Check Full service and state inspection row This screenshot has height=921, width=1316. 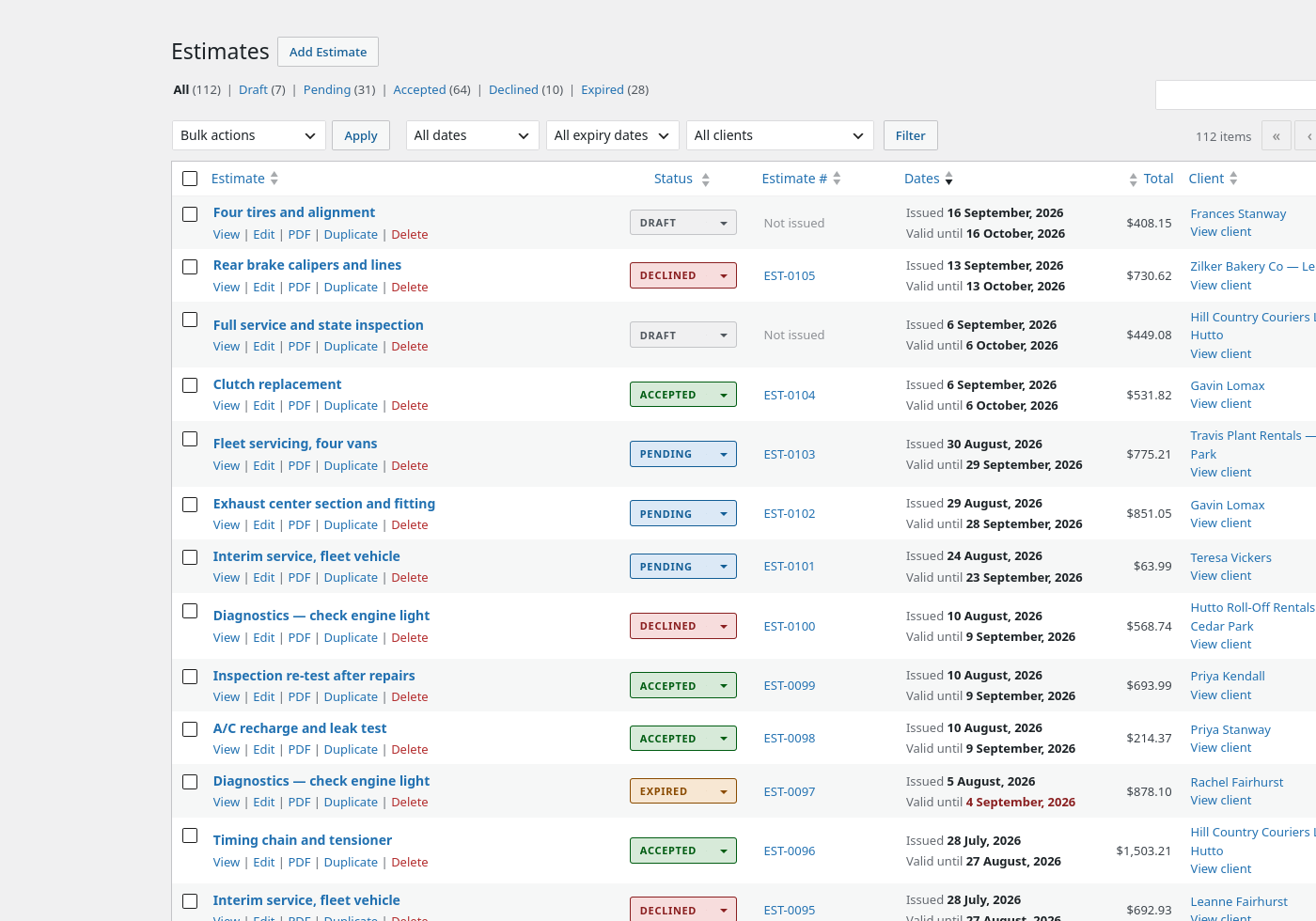point(190,320)
